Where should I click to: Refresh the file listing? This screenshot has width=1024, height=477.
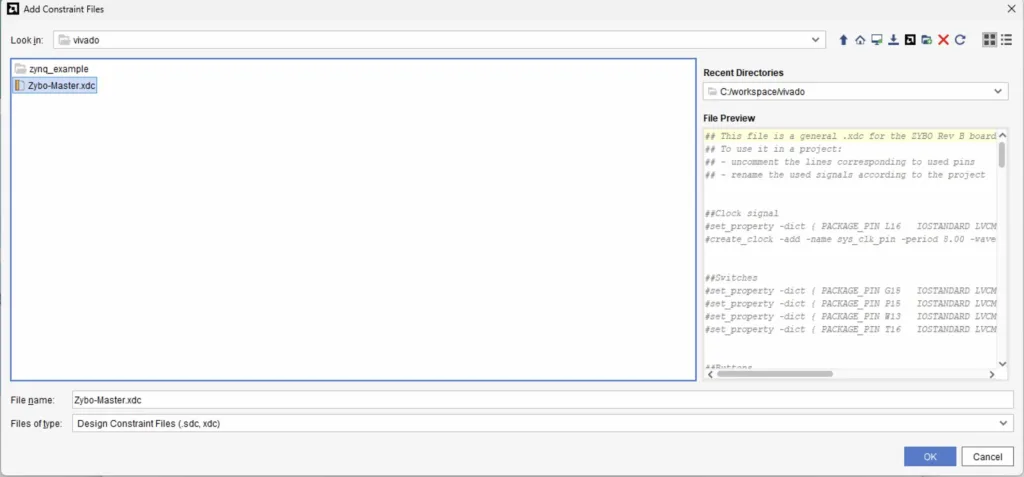click(960, 40)
